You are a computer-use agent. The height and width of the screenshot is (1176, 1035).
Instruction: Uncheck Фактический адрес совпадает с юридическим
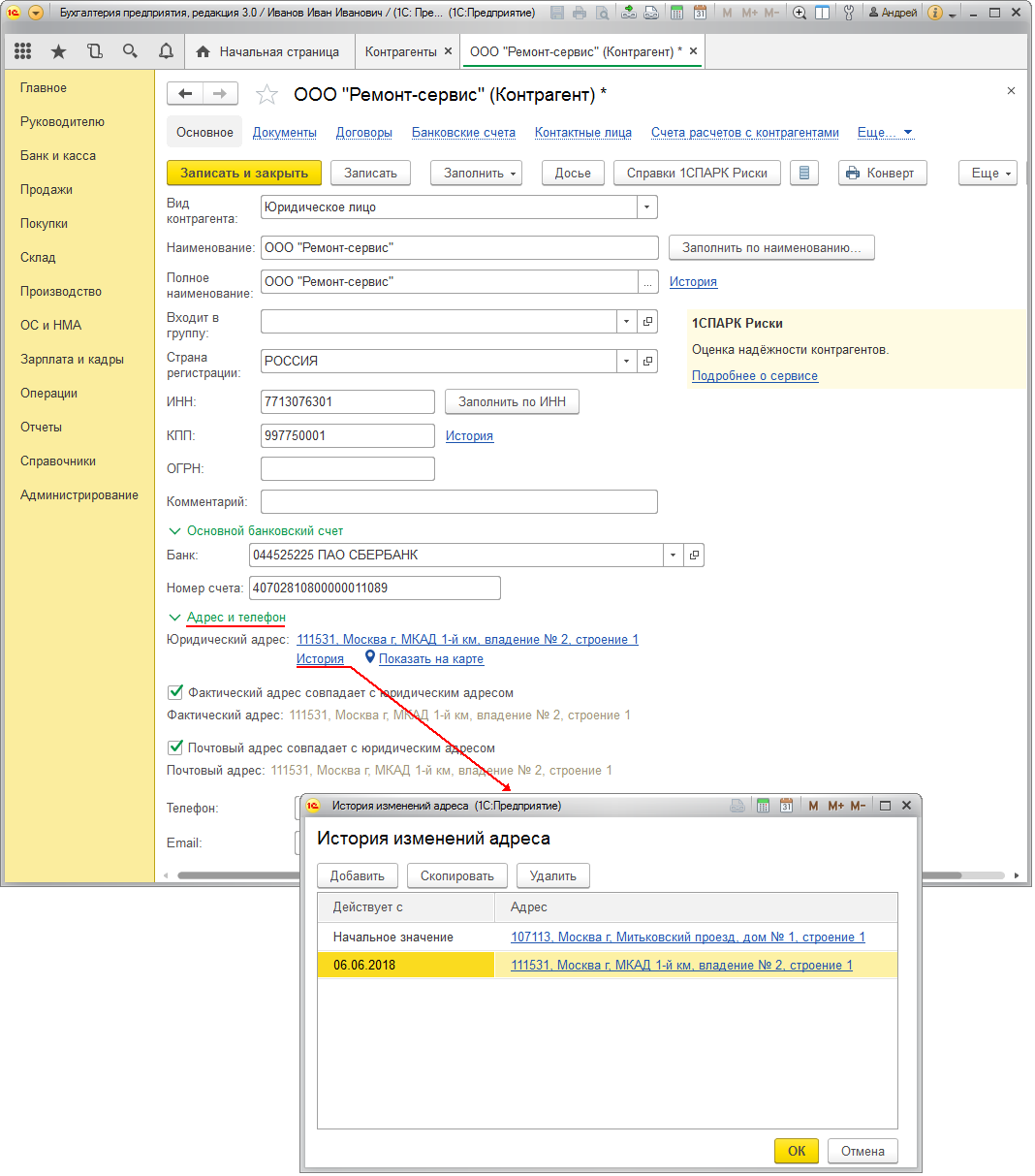175,692
